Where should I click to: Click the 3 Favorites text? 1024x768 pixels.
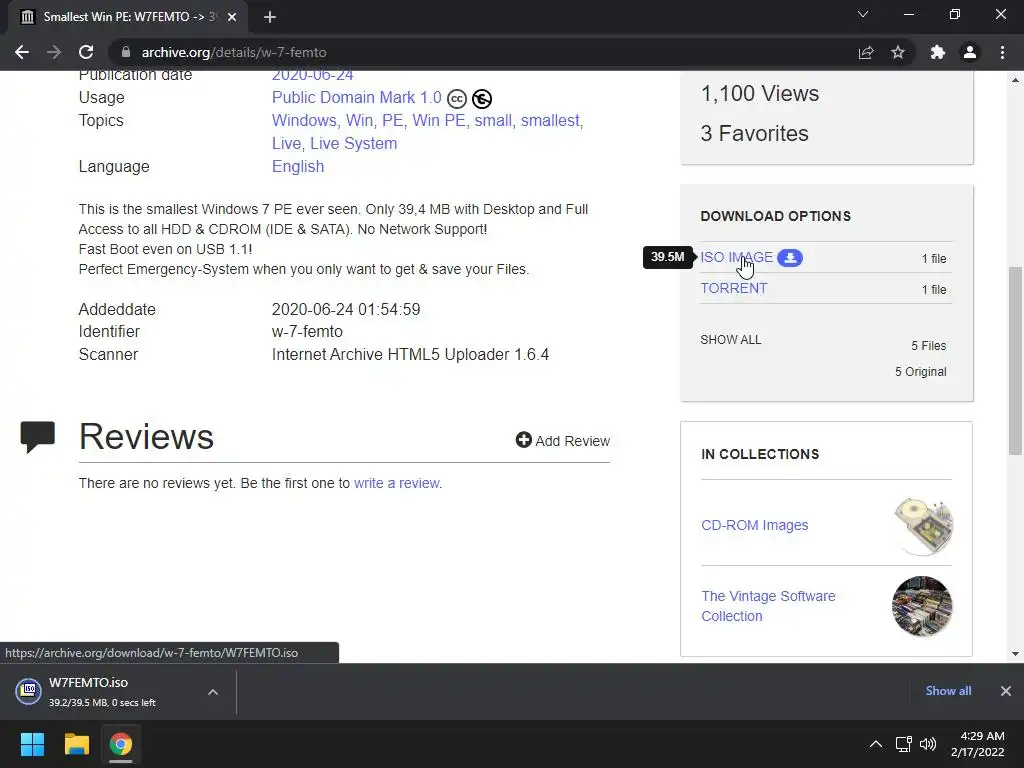tap(754, 133)
